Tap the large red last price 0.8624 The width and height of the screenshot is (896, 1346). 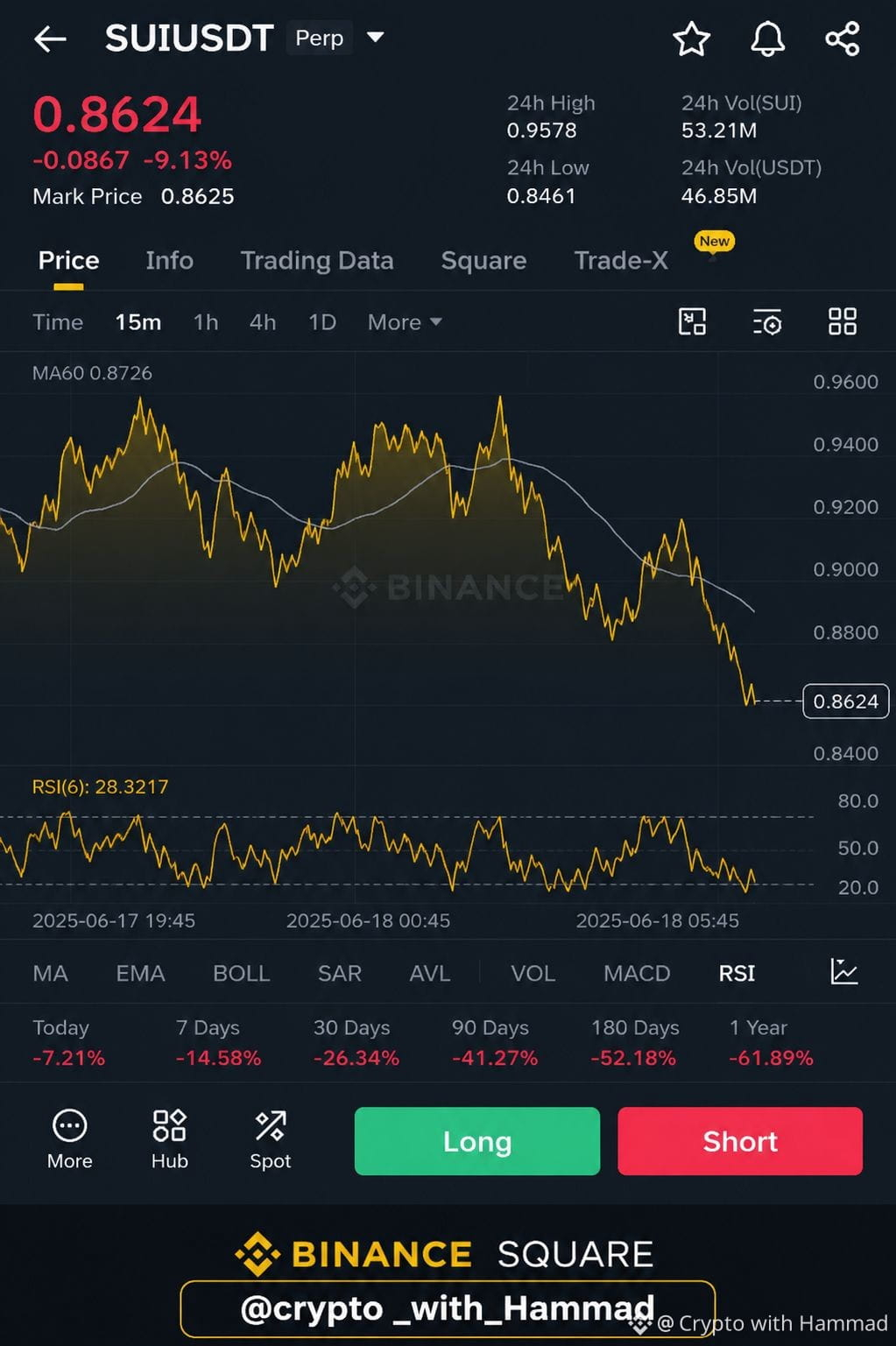pos(116,115)
